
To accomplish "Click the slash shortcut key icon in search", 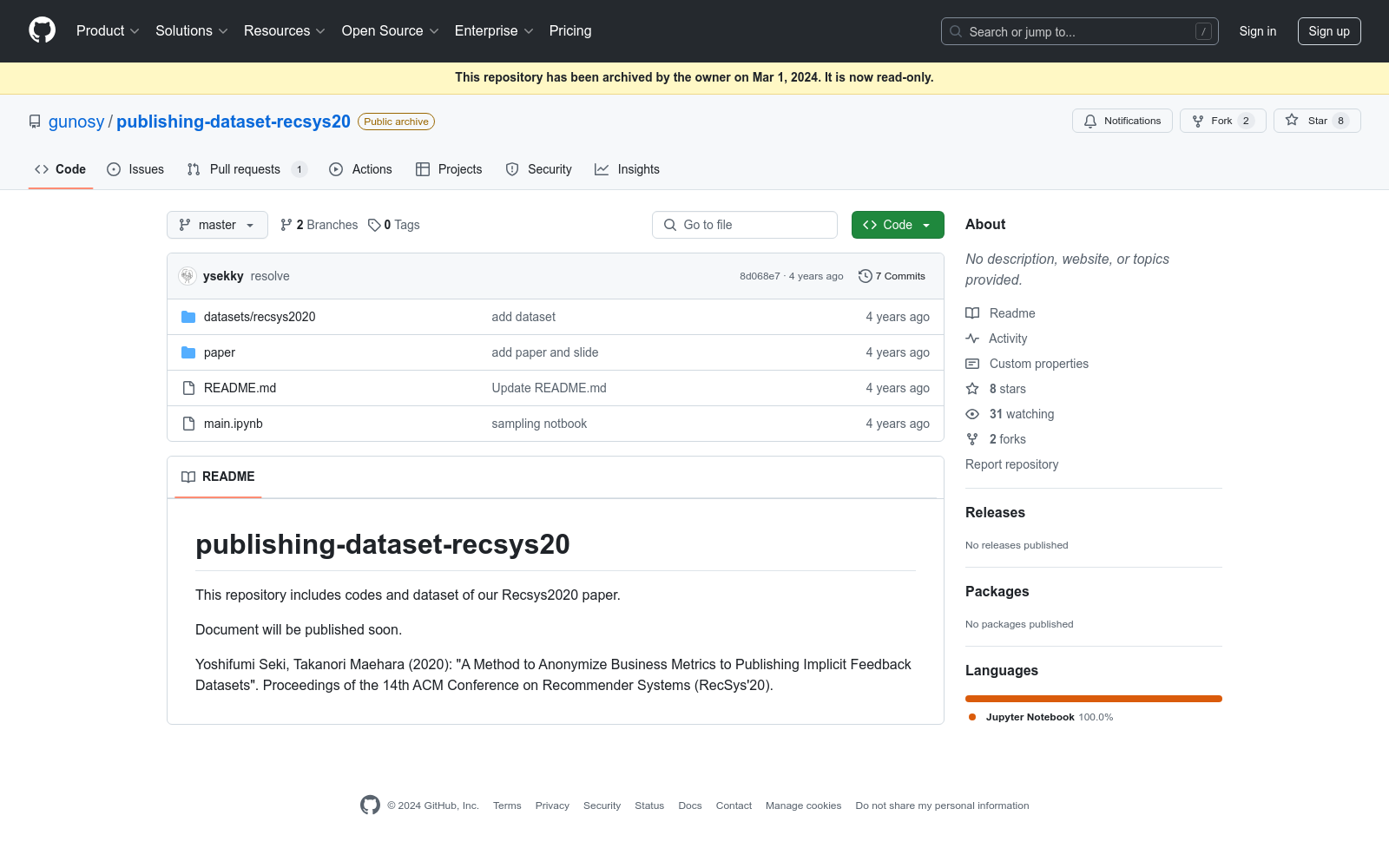I will pyautogui.click(x=1203, y=31).
